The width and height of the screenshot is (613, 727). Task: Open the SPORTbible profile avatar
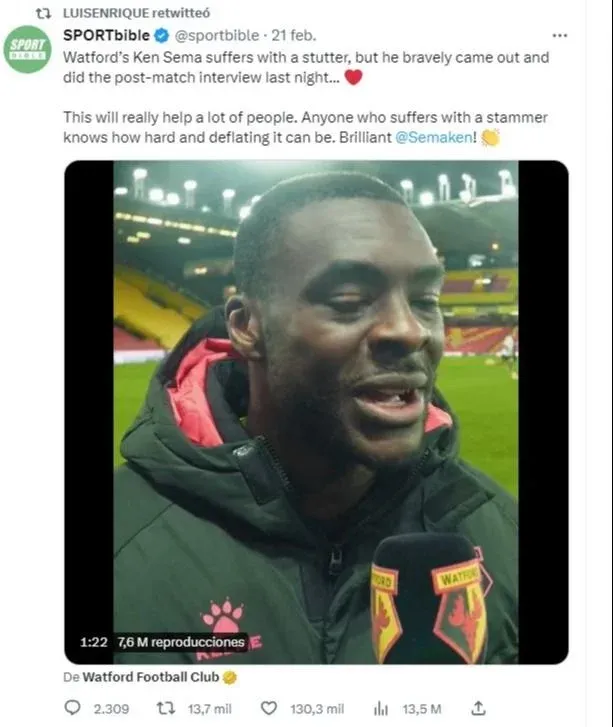pyautogui.click(x=27, y=49)
